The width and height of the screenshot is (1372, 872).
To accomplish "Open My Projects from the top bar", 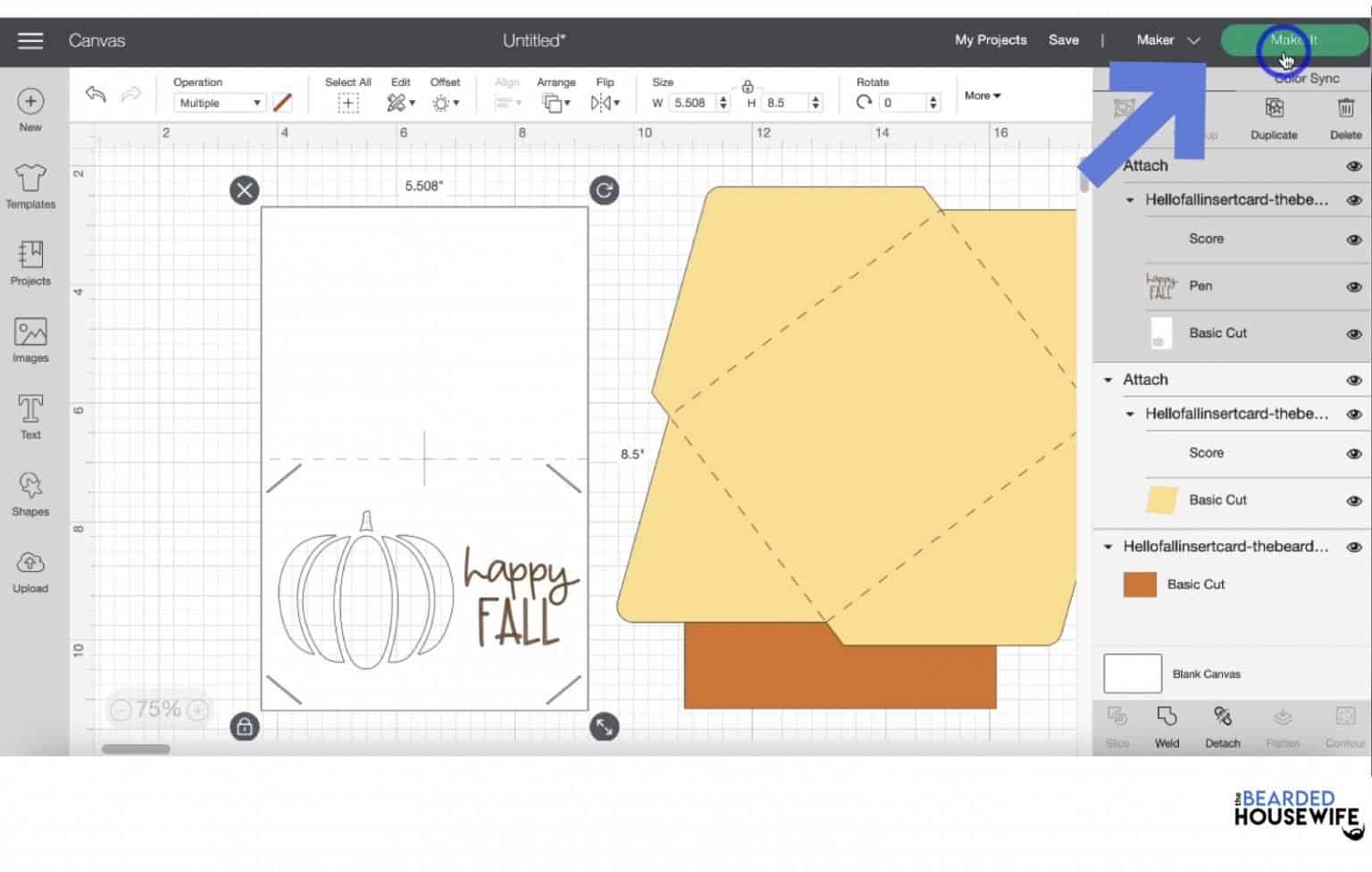I will pos(990,40).
